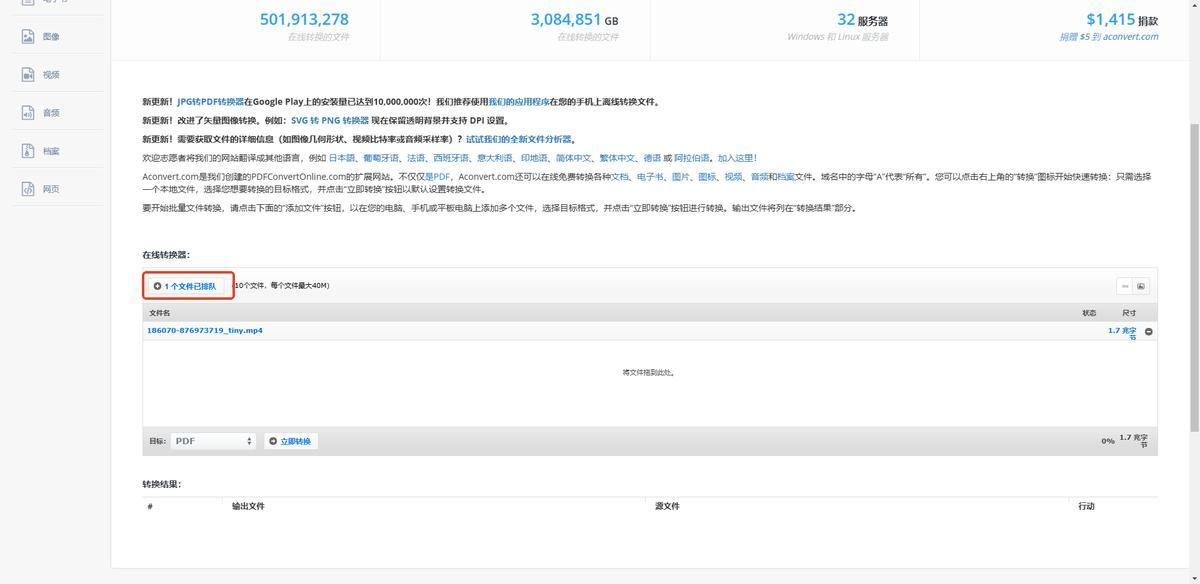
Task: Follow the SVG 转 PNG 转换器 link
Action: pyautogui.click(x=330, y=121)
